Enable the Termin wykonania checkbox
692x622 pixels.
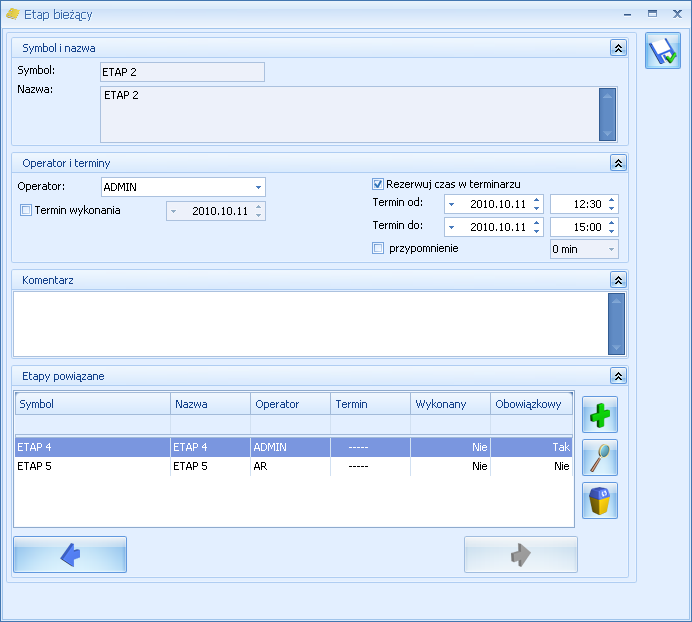pos(26,210)
